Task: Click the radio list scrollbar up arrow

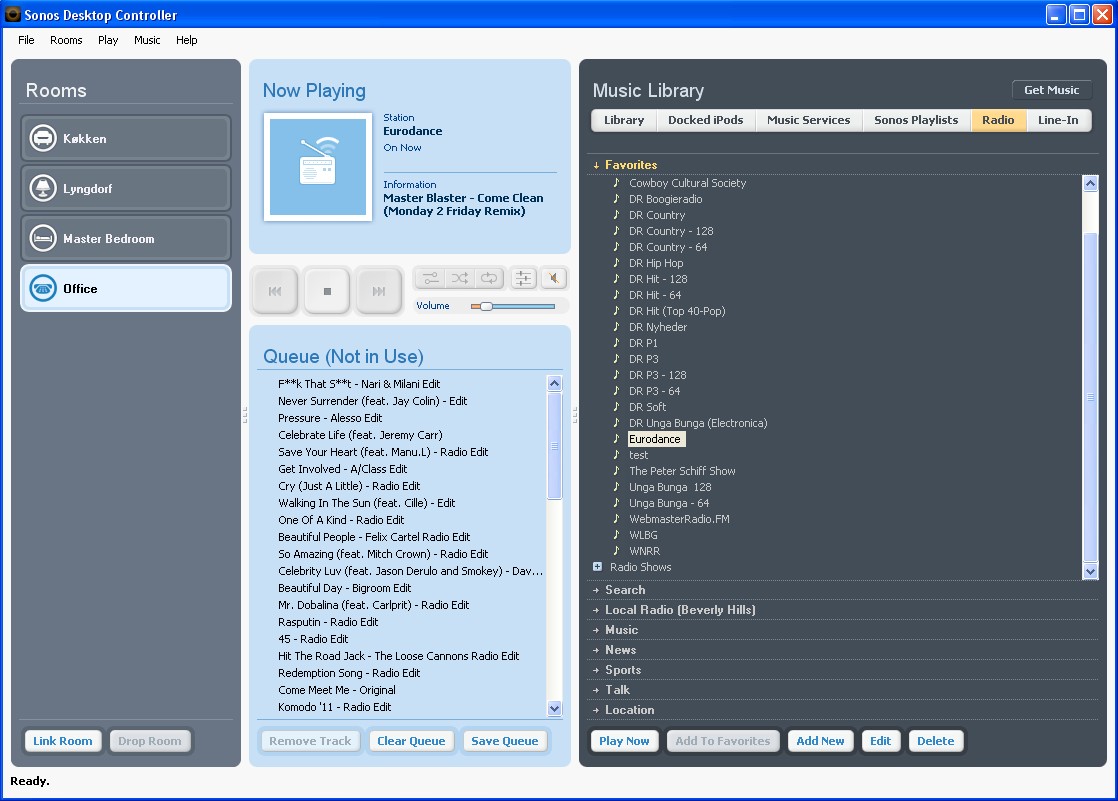Action: pos(1090,183)
